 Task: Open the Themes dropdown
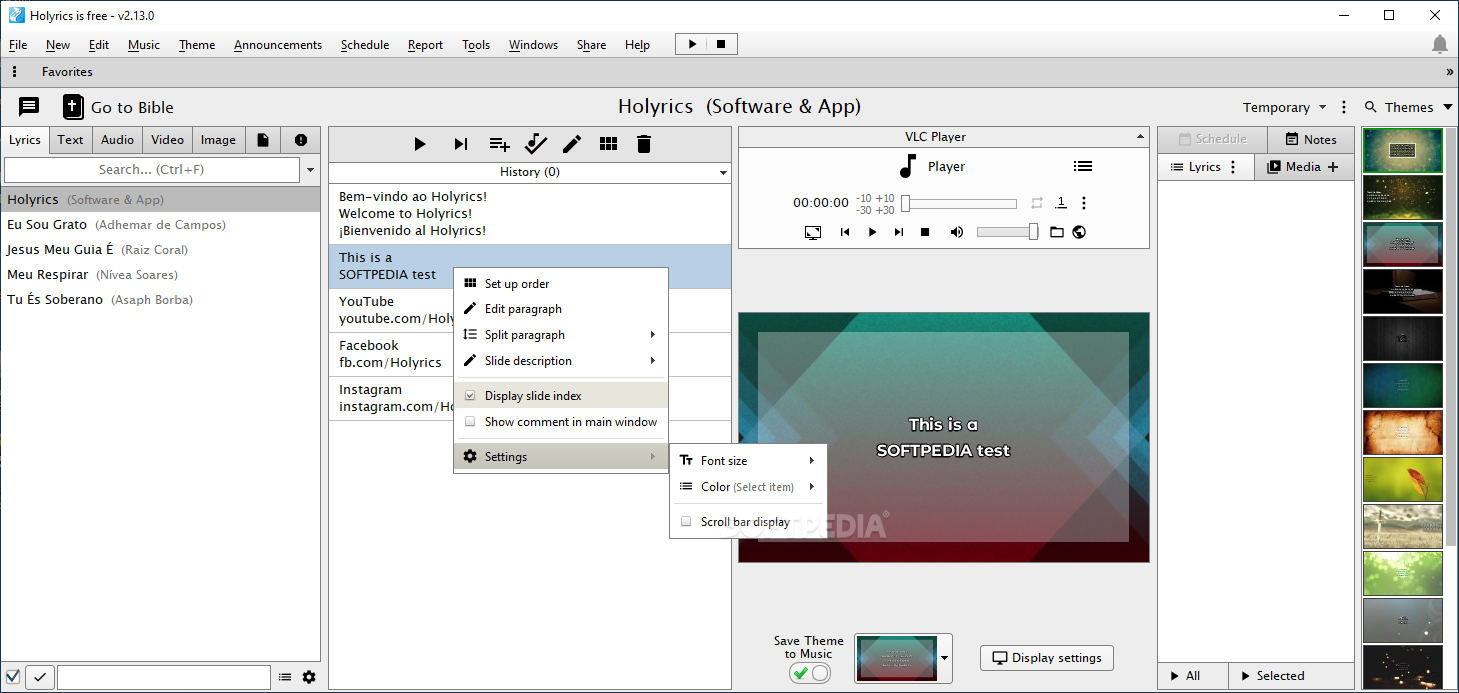click(1408, 107)
